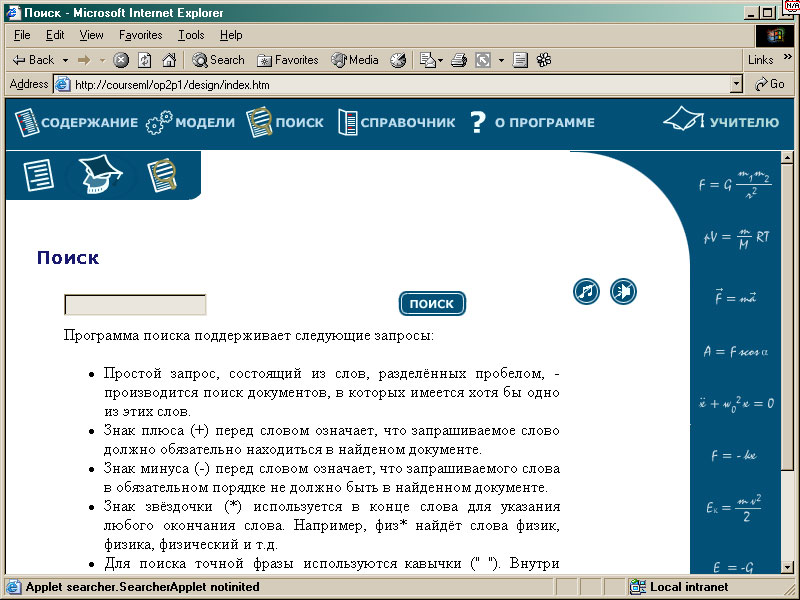800x600 pixels.
Task: Open the Favorites menu
Action: (140, 35)
